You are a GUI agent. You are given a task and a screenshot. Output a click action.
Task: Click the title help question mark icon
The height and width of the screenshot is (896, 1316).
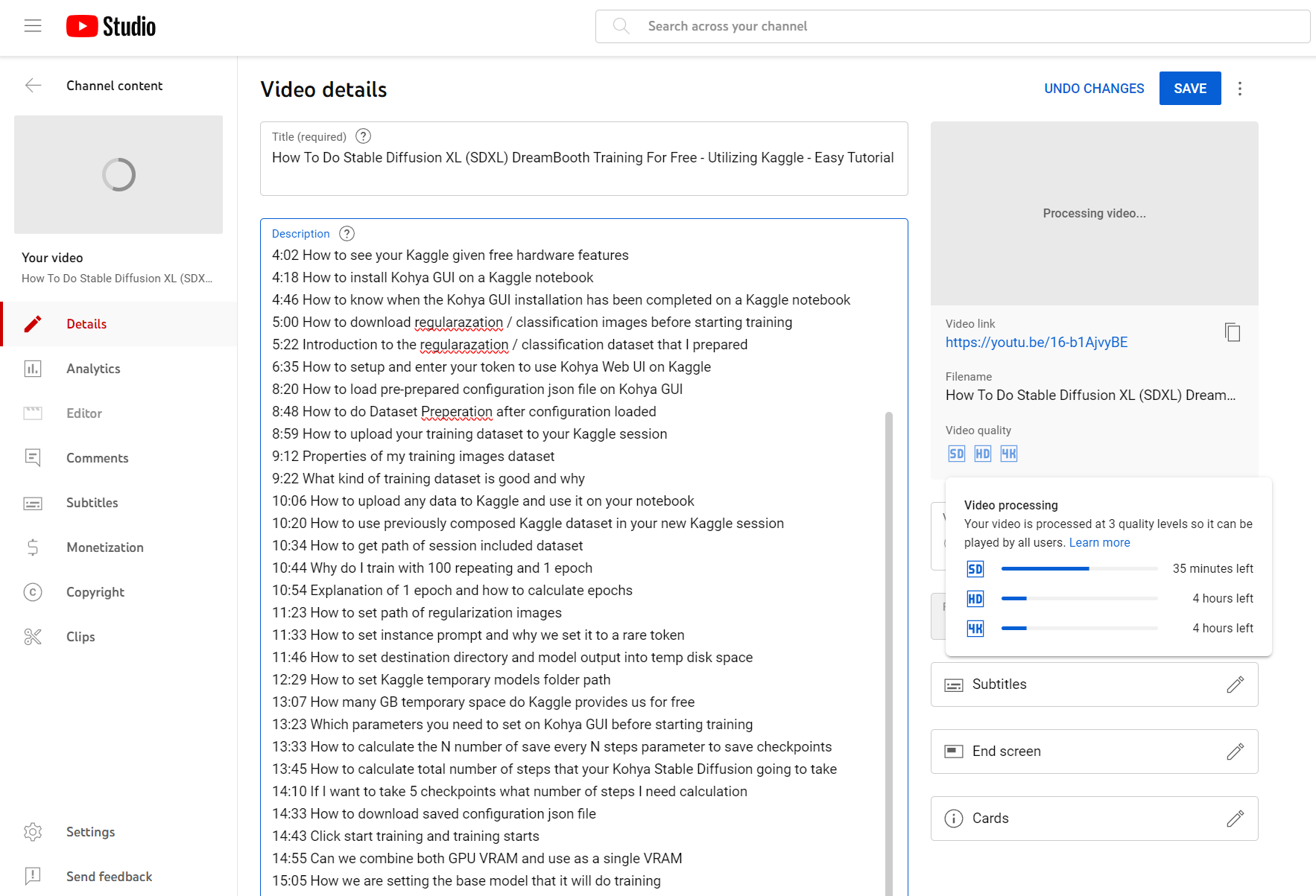click(x=363, y=136)
